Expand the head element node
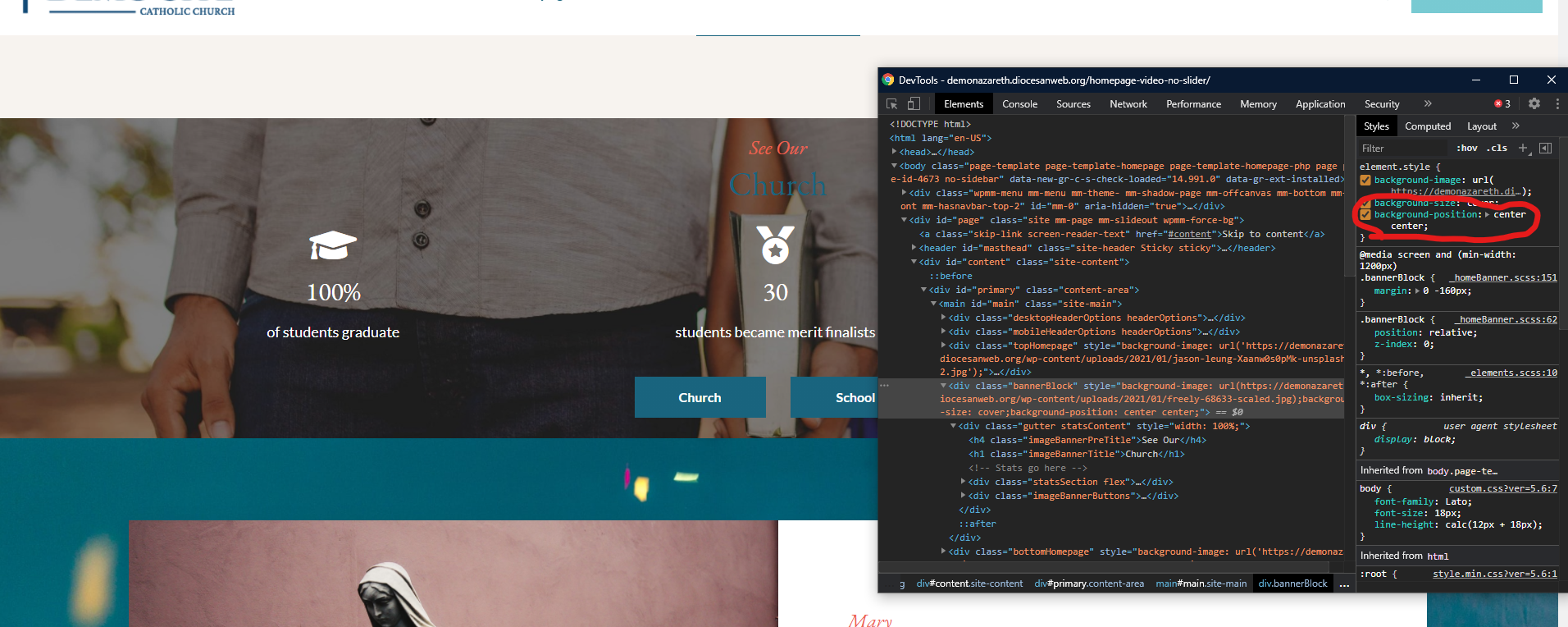 pyautogui.click(x=894, y=152)
